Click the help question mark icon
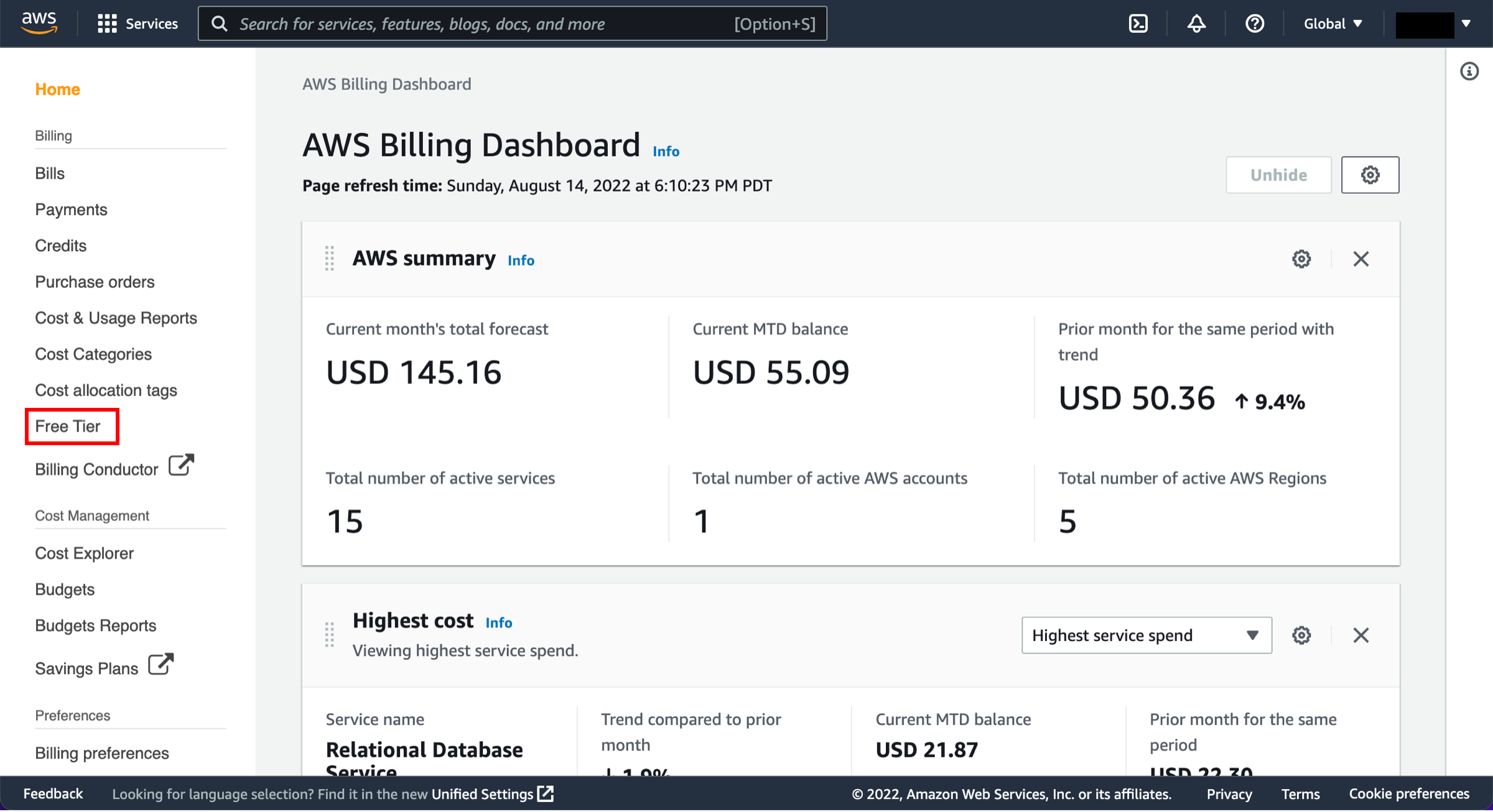 click(x=1255, y=24)
